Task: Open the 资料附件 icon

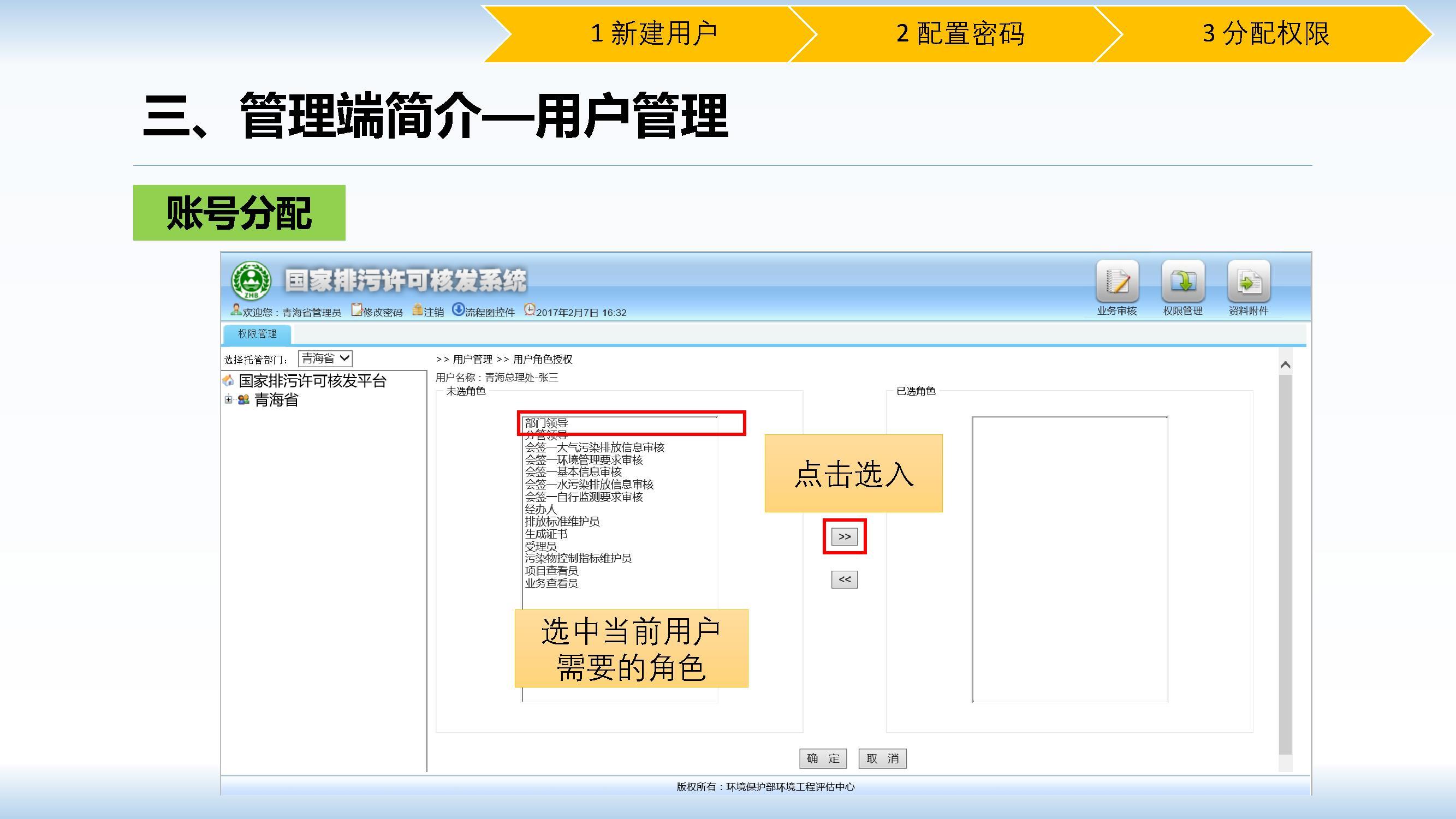Action: pyautogui.click(x=1249, y=282)
